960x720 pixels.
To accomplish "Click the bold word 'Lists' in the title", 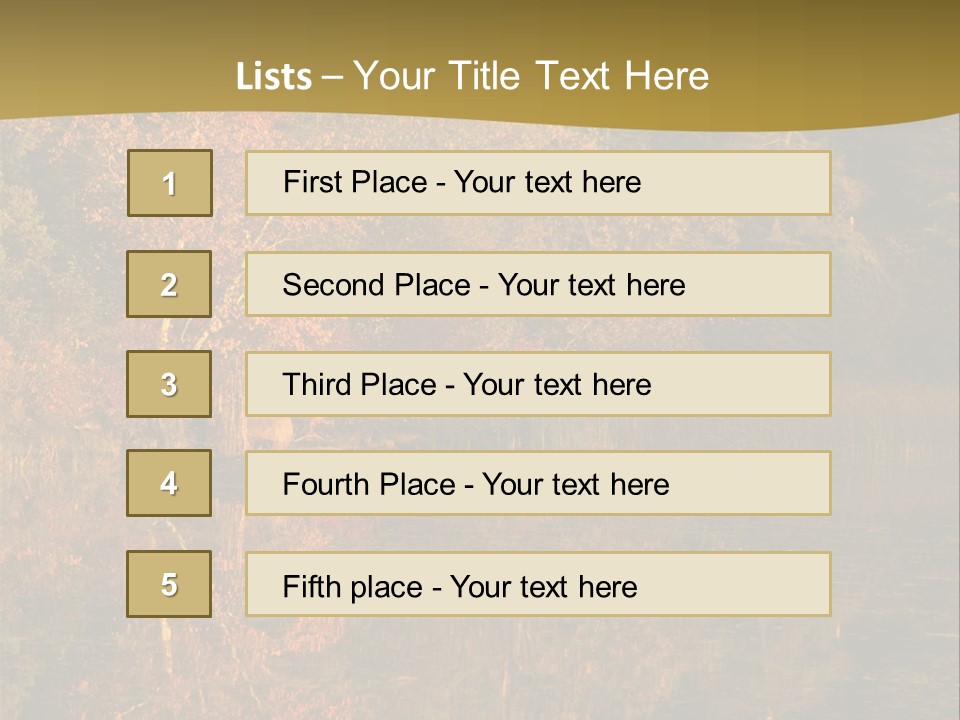I will [274, 77].
